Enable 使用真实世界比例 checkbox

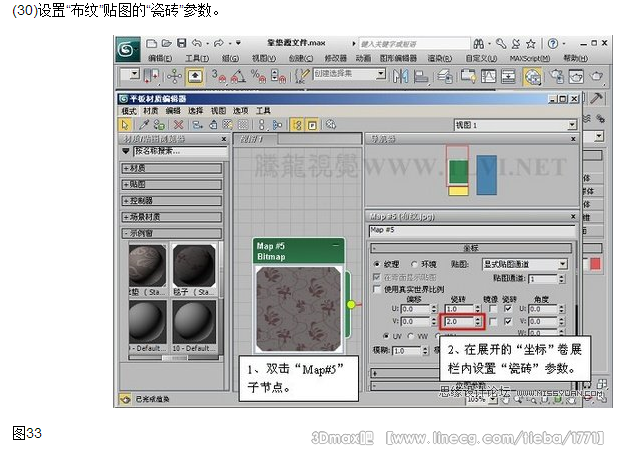[377, 288]
